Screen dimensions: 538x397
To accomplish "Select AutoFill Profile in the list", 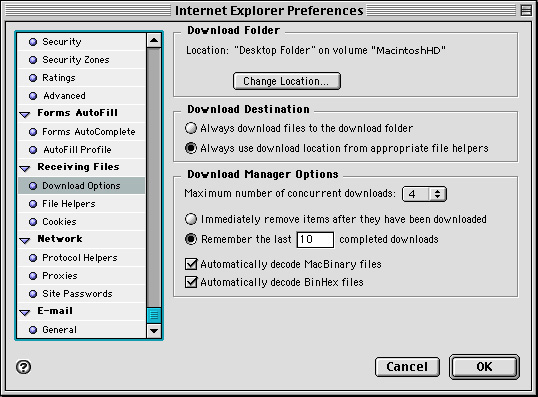I will tap(82, 150).
